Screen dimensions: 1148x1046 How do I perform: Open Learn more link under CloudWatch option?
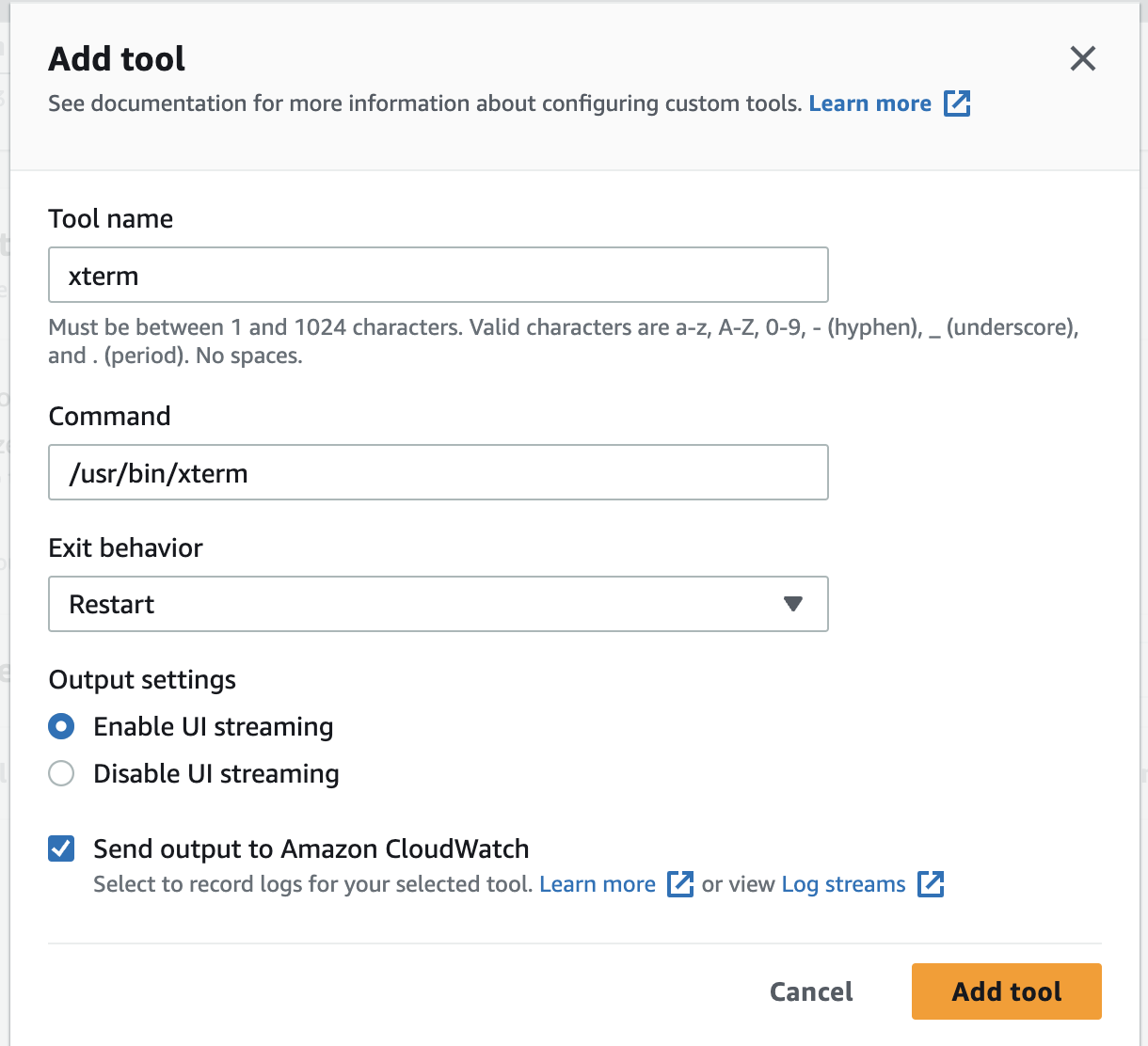[597, 884]
